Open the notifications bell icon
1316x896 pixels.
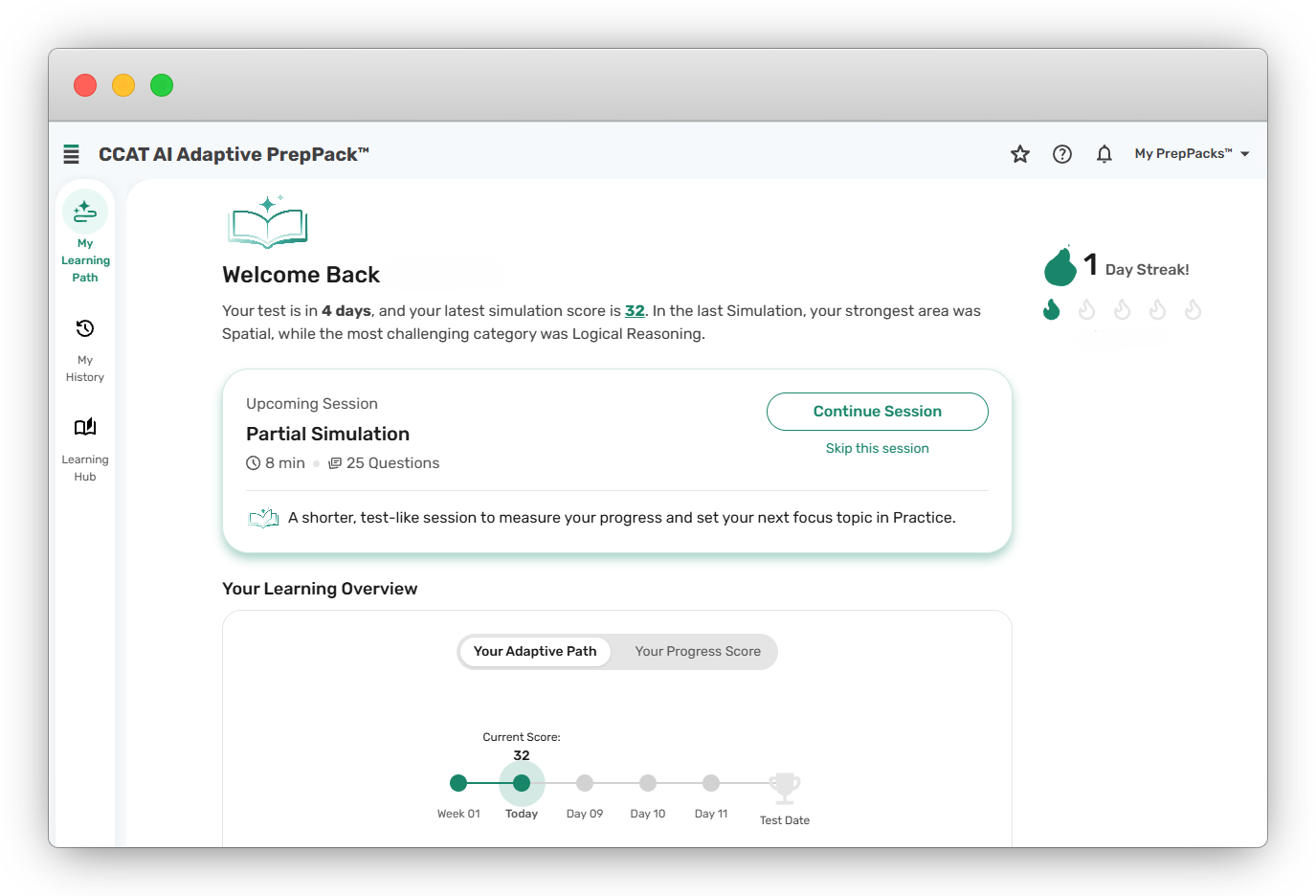pos(1104,154)
